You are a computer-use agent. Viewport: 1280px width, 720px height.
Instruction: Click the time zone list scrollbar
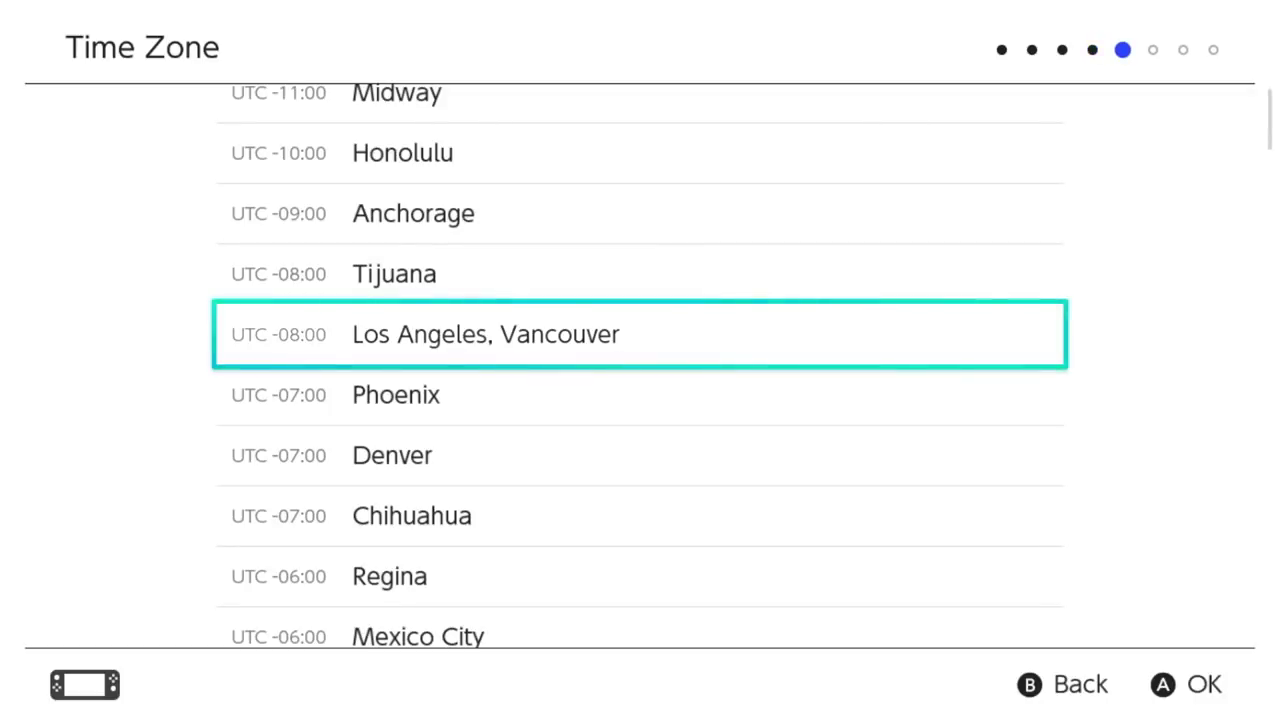[x=1270, y=120]
